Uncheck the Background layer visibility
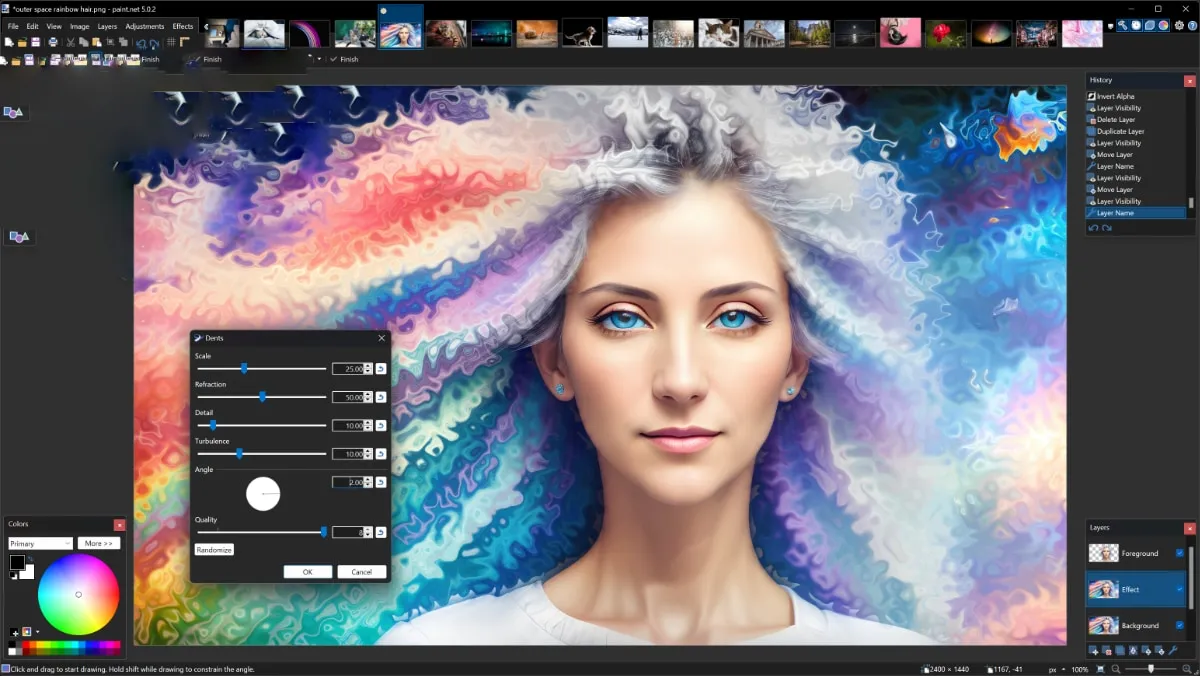 click(x=1182, y=624)
